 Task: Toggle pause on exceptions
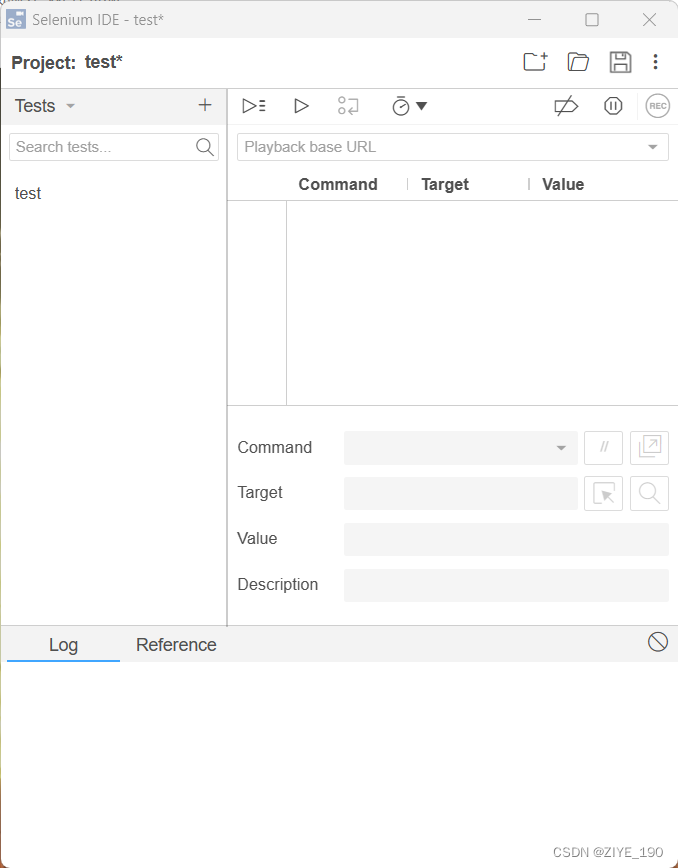tap(613, 106)
